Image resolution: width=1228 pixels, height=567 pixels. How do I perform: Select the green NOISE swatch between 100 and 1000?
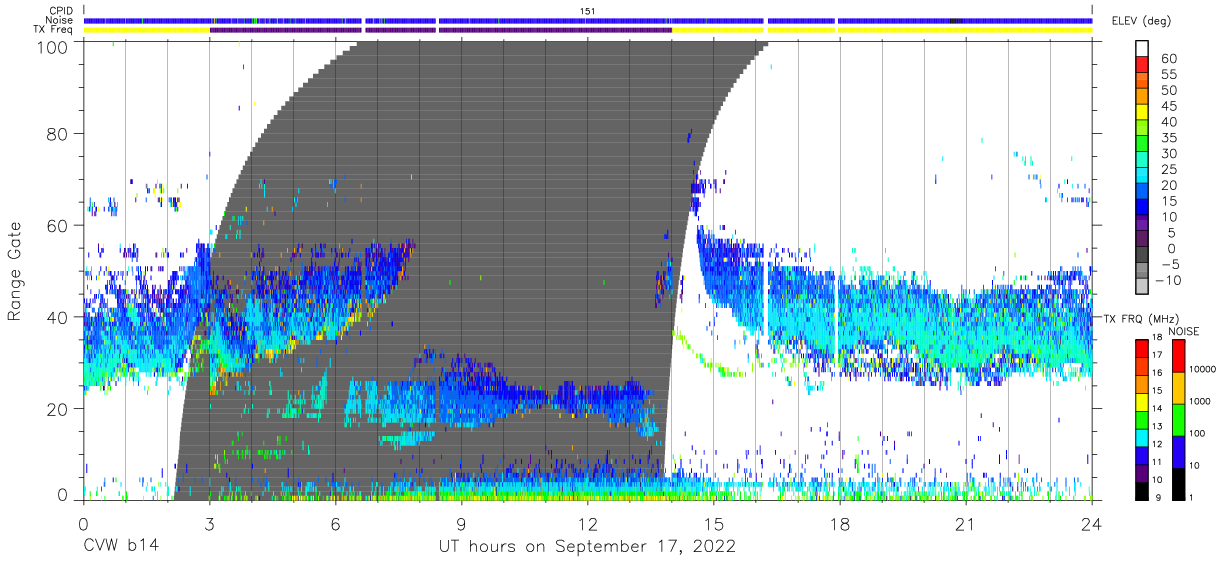pos(1177,419)
